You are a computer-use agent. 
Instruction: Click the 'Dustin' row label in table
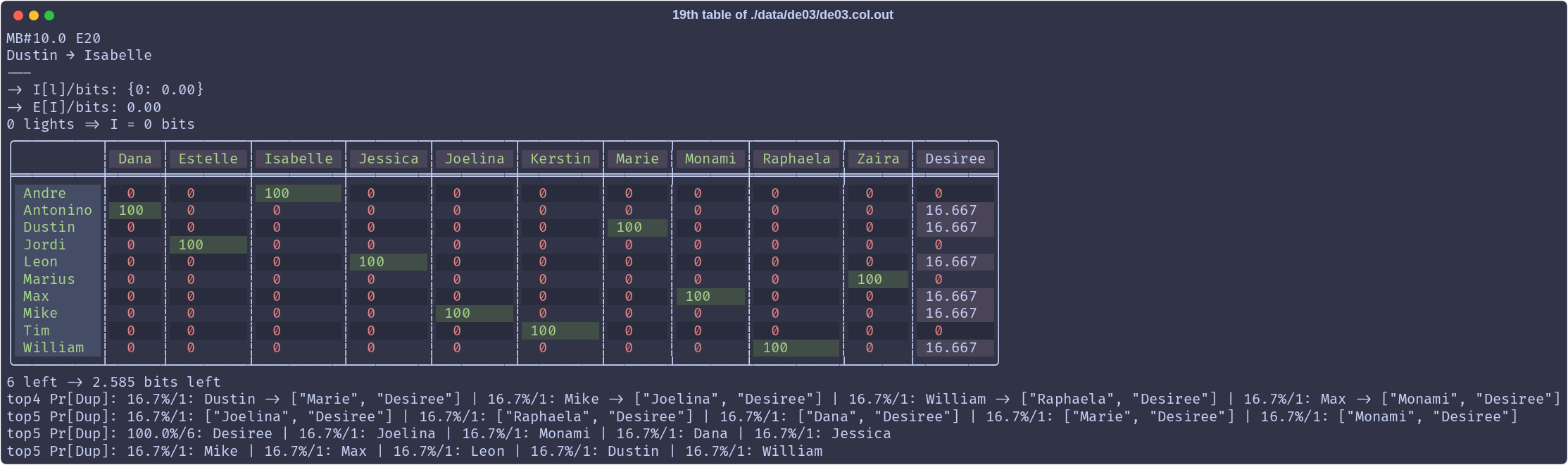(x=58, y=227)
